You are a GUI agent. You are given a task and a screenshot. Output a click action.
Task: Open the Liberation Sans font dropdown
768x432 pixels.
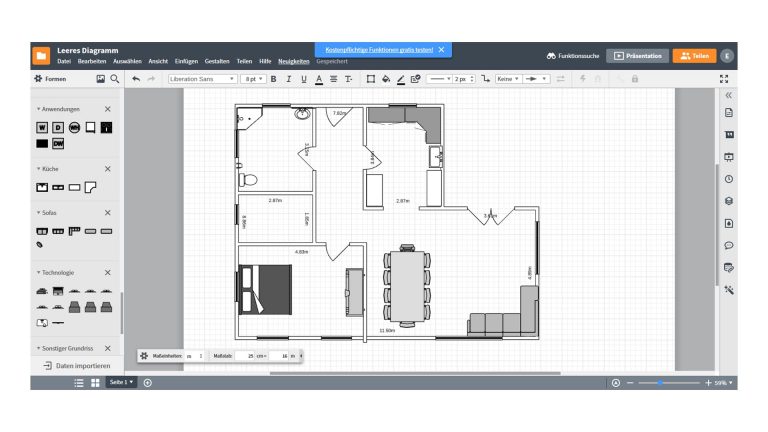point(202,78)
